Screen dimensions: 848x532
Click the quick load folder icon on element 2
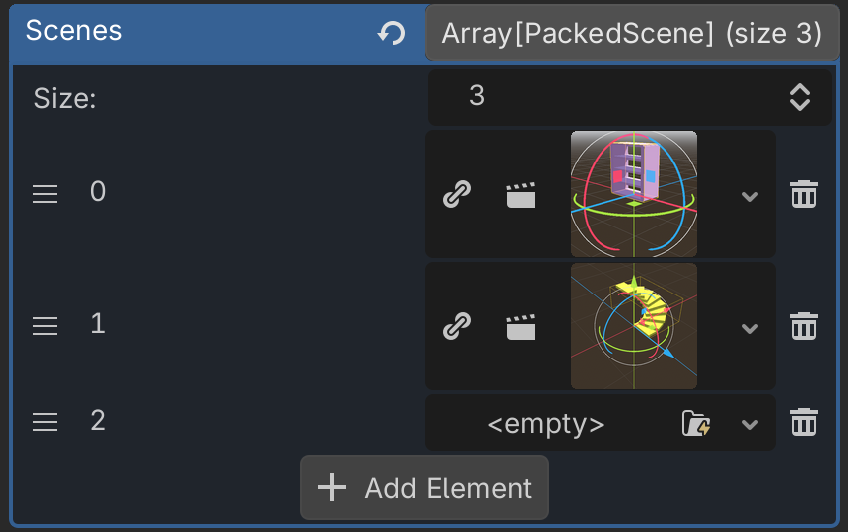pos(695,424)
